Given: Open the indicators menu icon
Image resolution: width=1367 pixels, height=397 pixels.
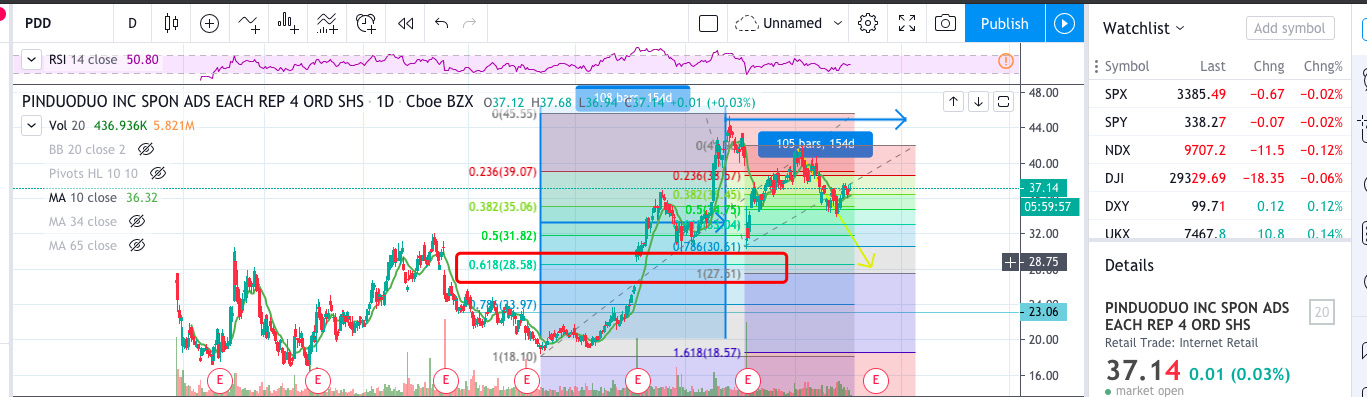Looking at the screenshot, I should pos(247,23).
